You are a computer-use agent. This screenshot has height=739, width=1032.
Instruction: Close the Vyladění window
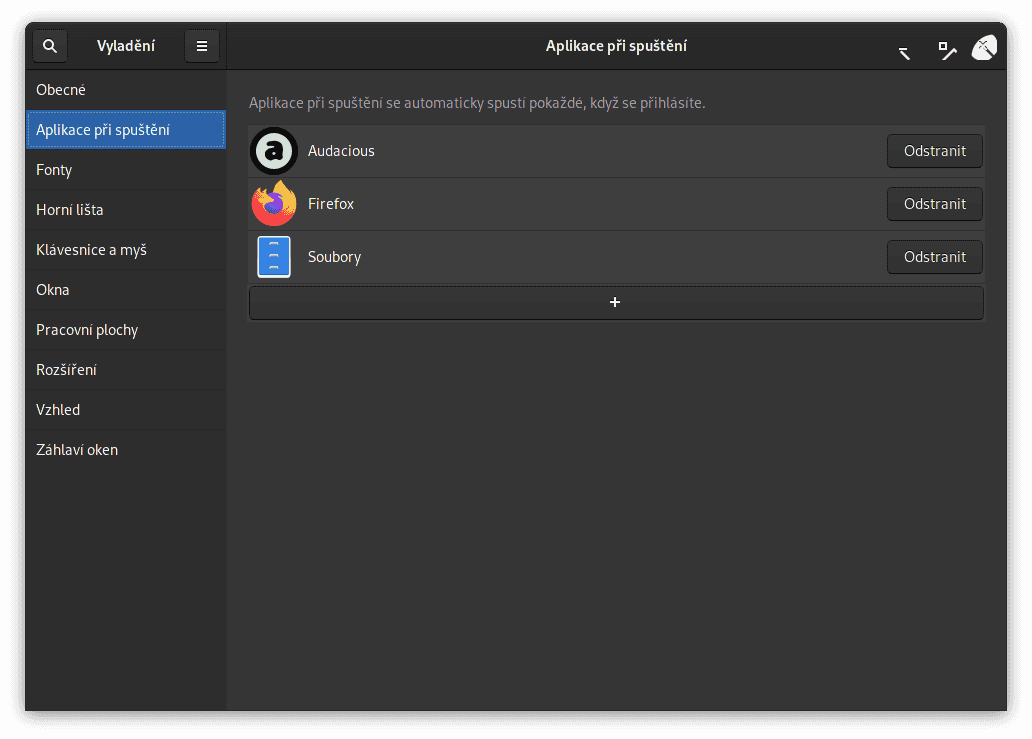pos(984,47)
